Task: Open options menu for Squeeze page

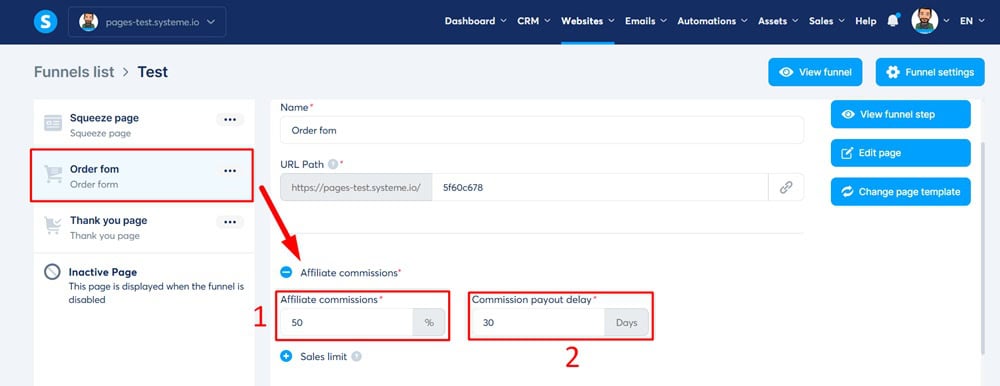Action: [230, 119]
